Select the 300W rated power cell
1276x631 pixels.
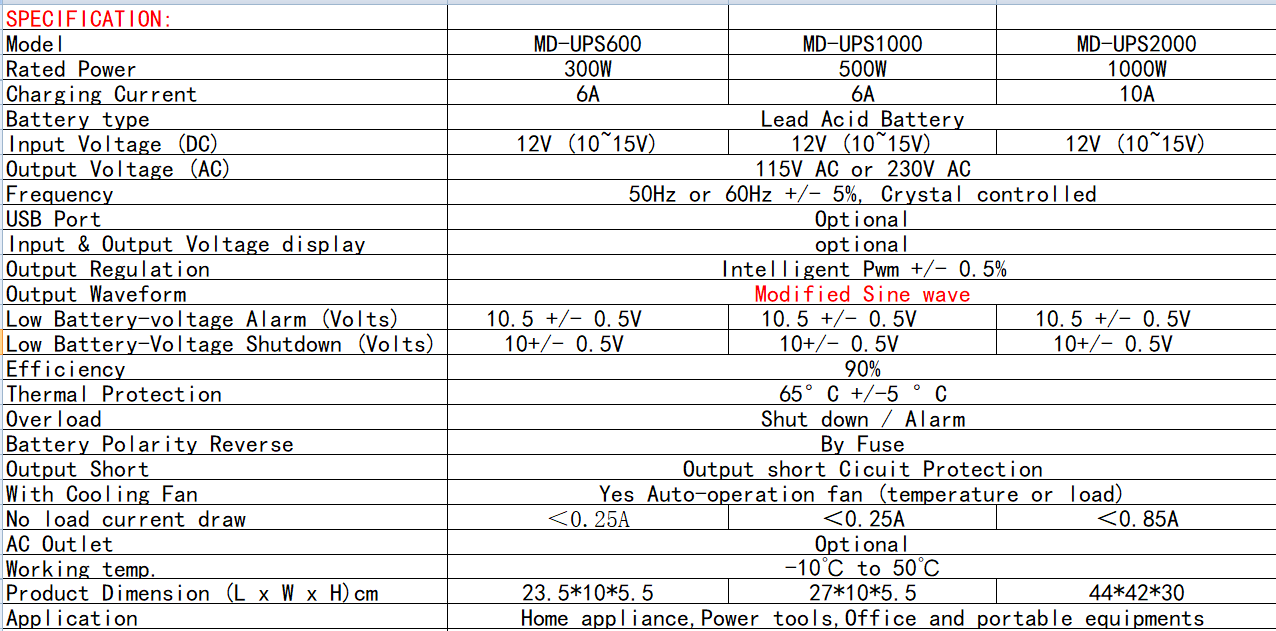pos(587,69)
